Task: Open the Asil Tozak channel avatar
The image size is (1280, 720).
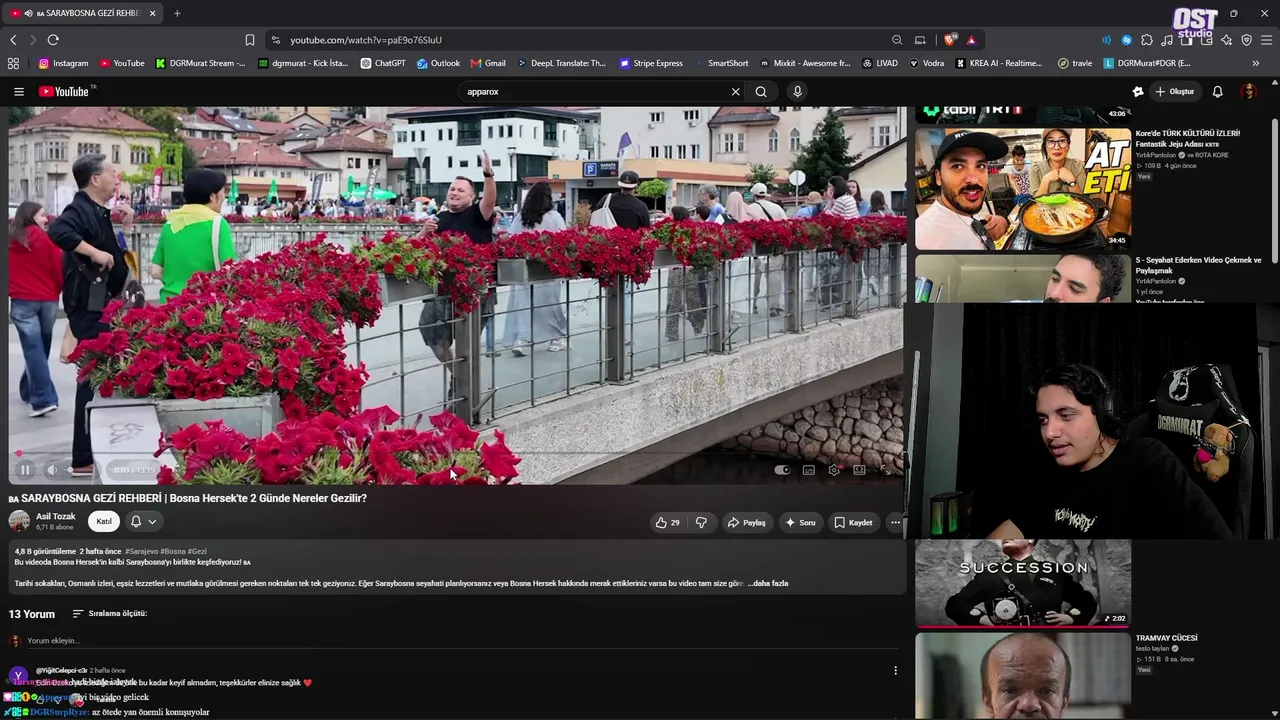Action: click(19, 520)
